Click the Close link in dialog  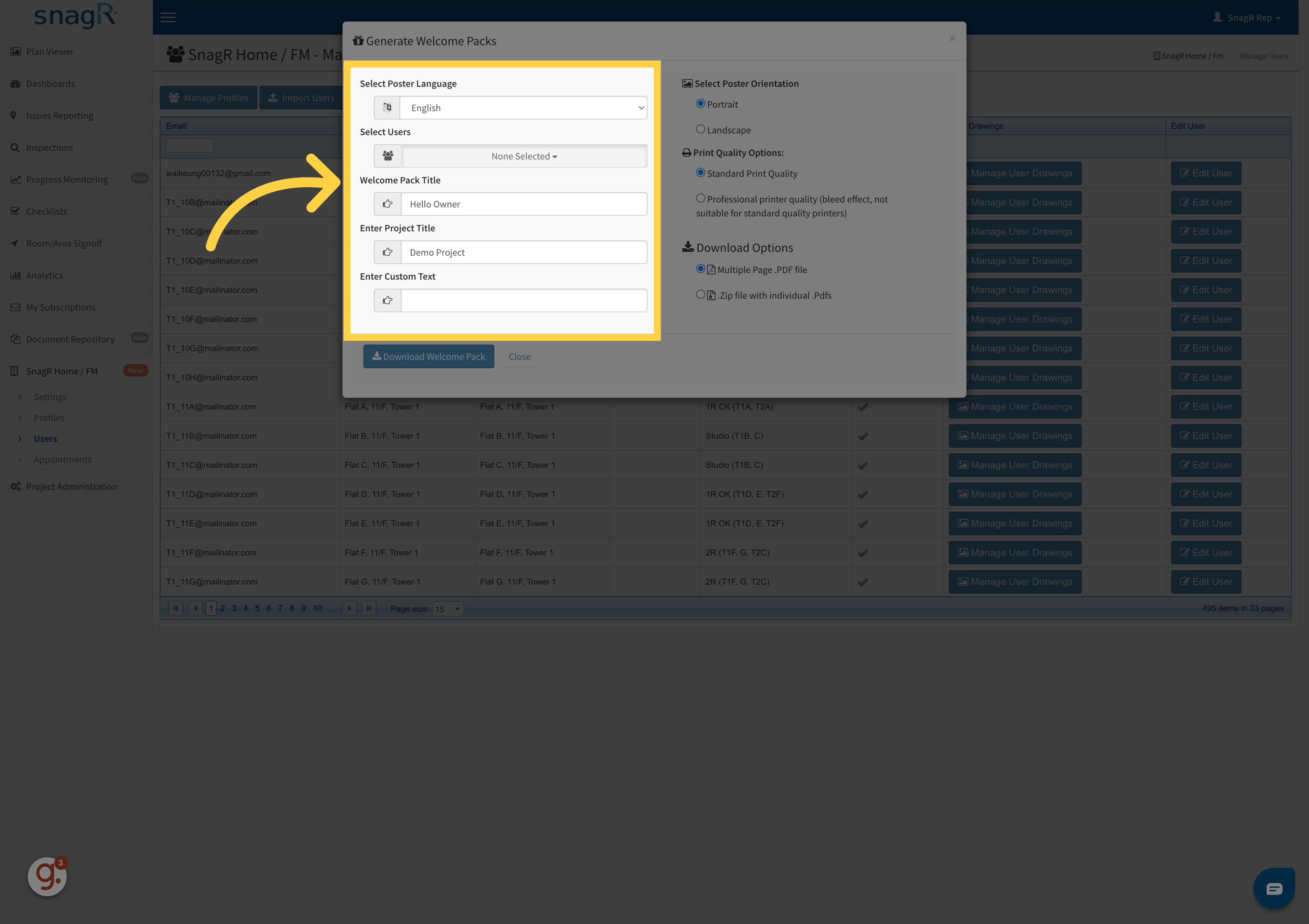point(519,356)
